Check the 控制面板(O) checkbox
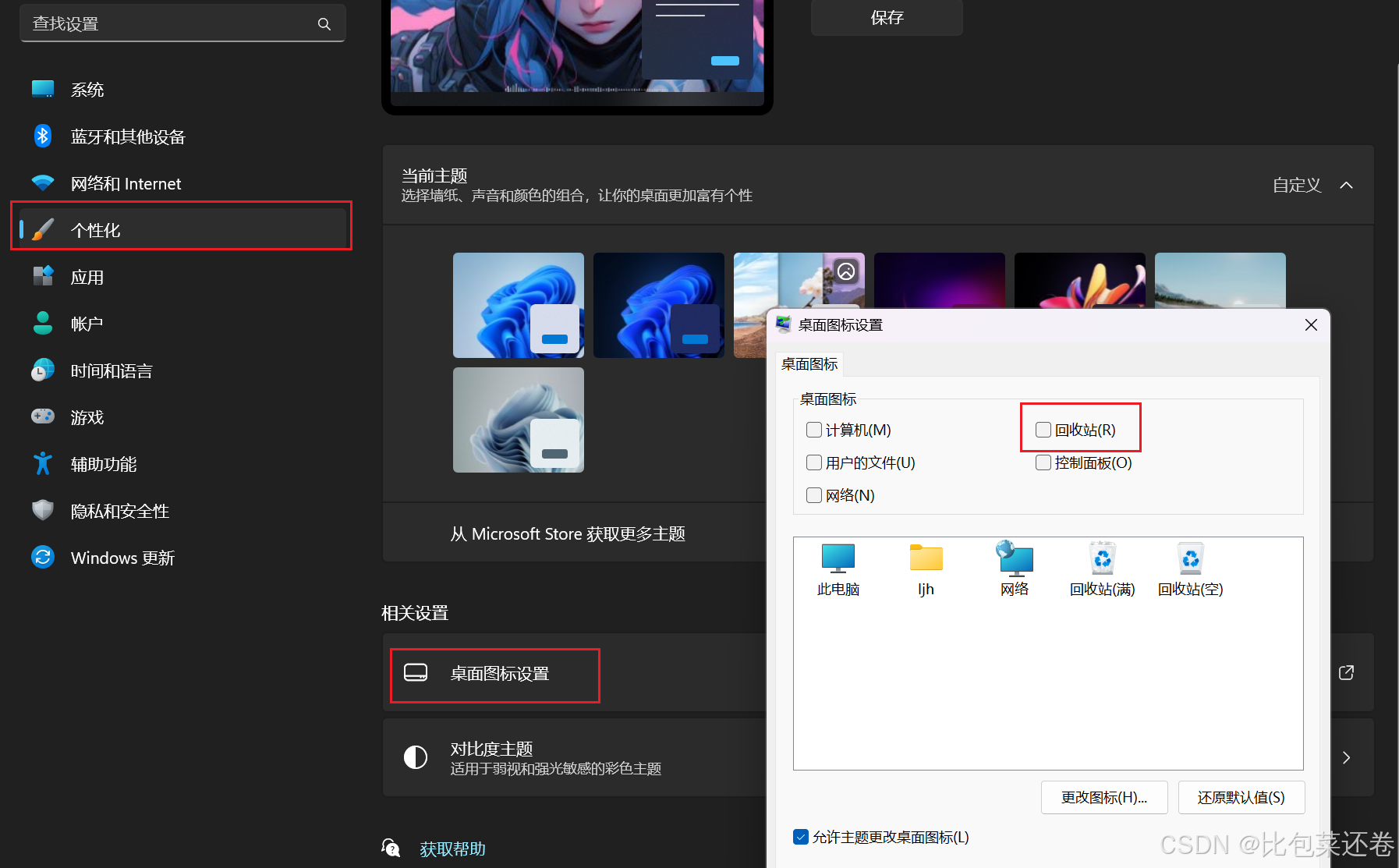The image size is (1399, 868). [x=1043, y=462]
